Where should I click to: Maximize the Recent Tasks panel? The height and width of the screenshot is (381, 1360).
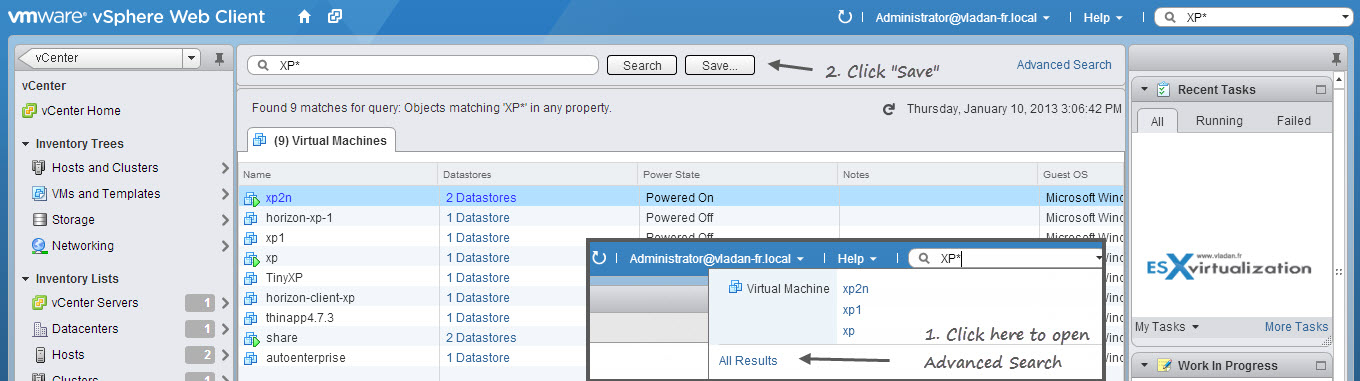pyautogui.click(x=1320, y=90)
